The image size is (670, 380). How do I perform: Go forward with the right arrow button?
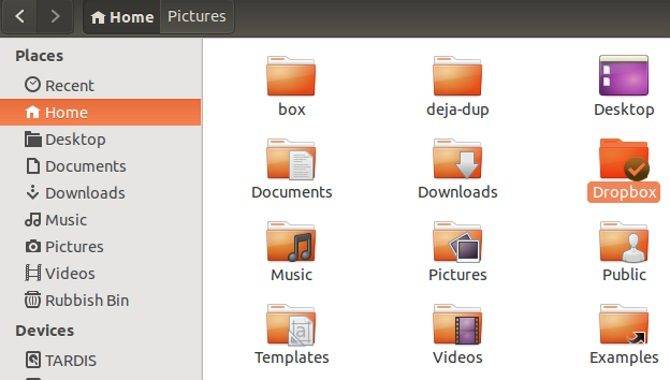[x=55, y=17]
